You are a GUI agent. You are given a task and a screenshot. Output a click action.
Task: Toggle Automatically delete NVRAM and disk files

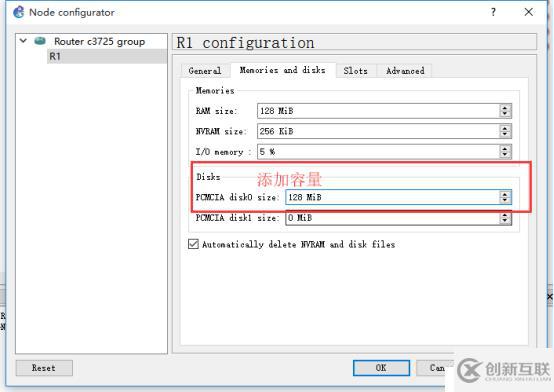tap(193, 244)
